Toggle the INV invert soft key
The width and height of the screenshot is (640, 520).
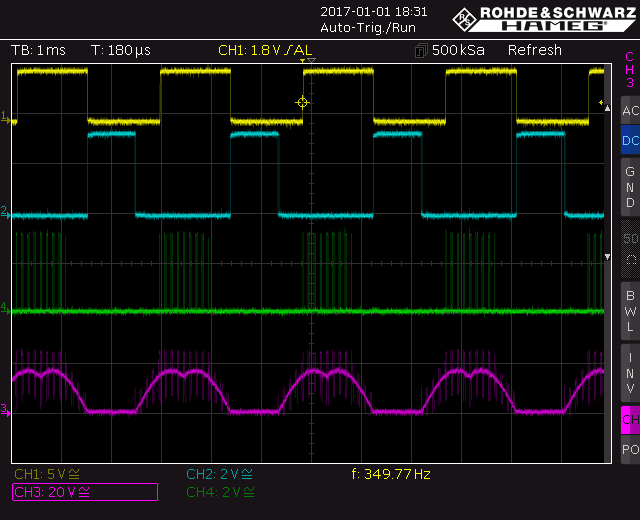[x=631, y=373]
